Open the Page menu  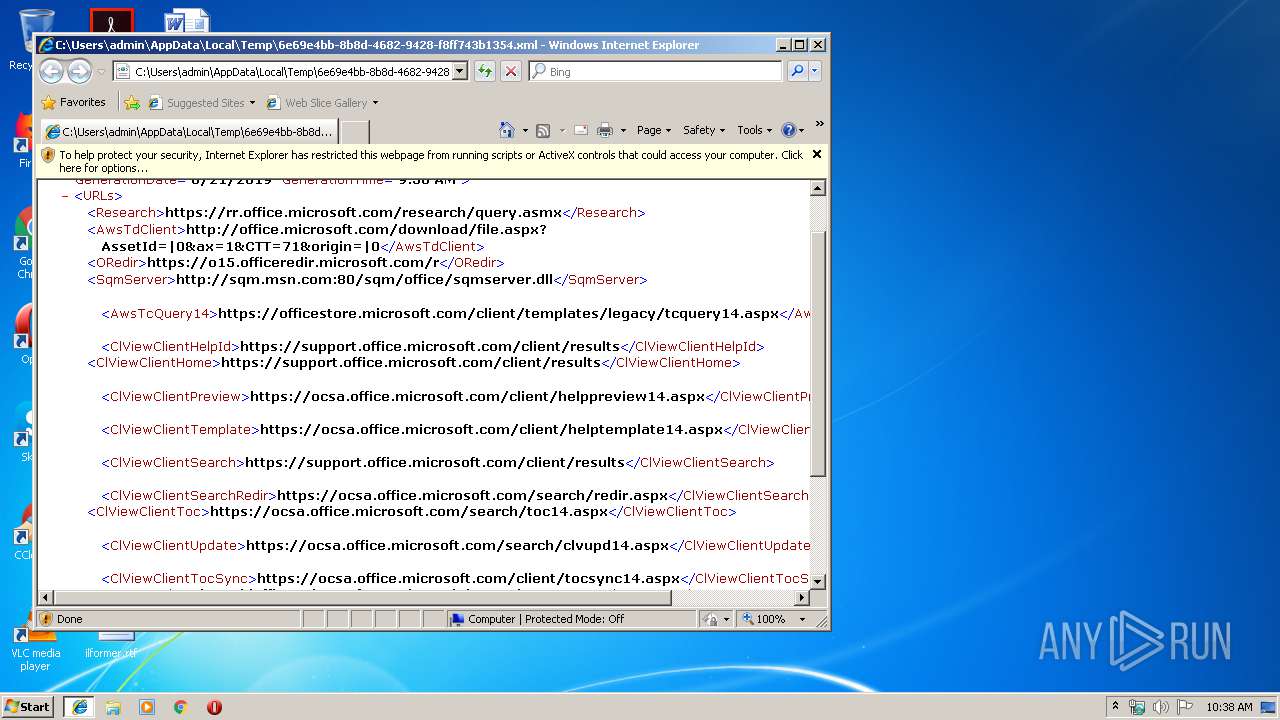tap(654, 130)
